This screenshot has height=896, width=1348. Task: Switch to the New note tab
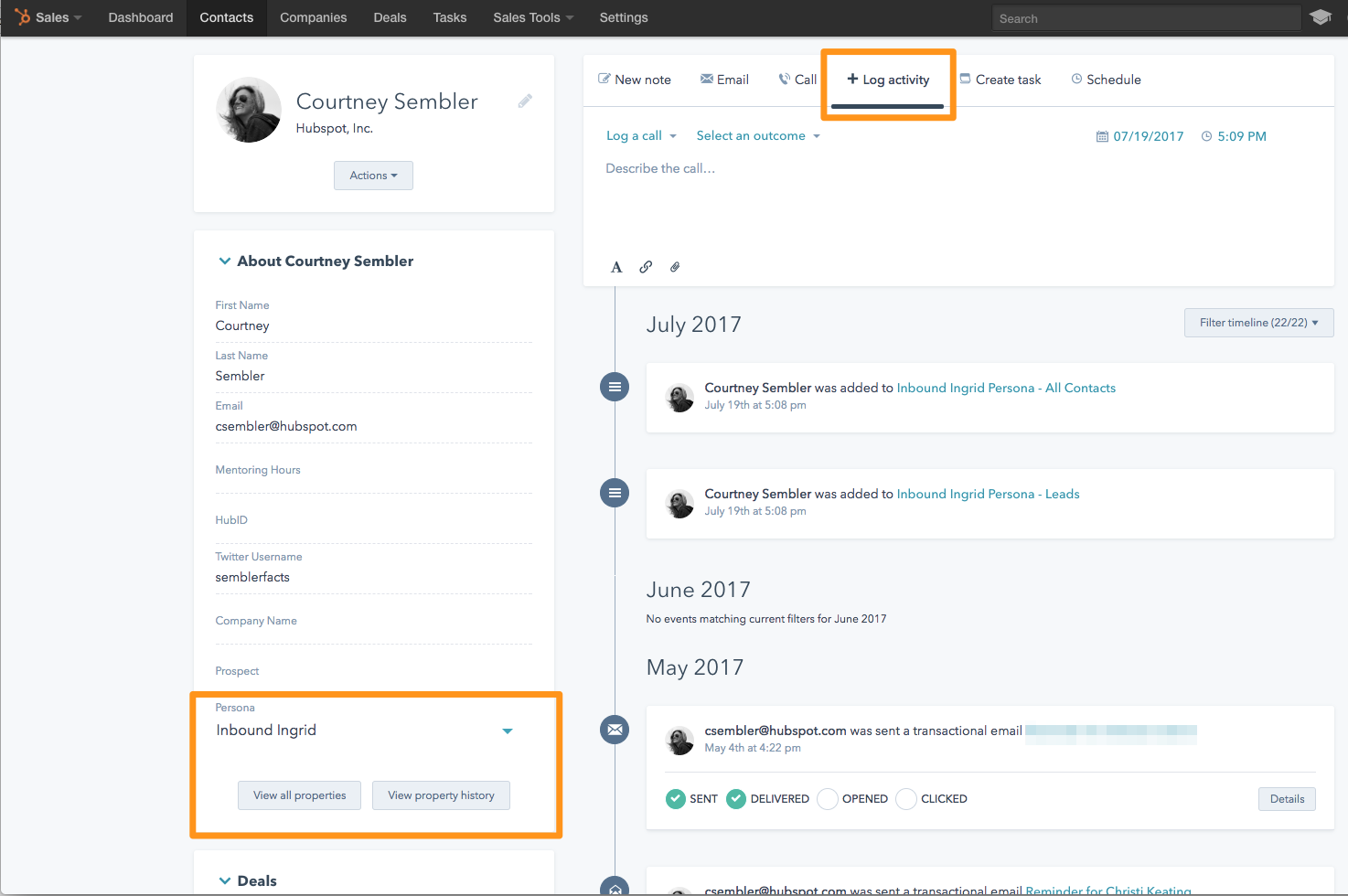tap(635, 80)
